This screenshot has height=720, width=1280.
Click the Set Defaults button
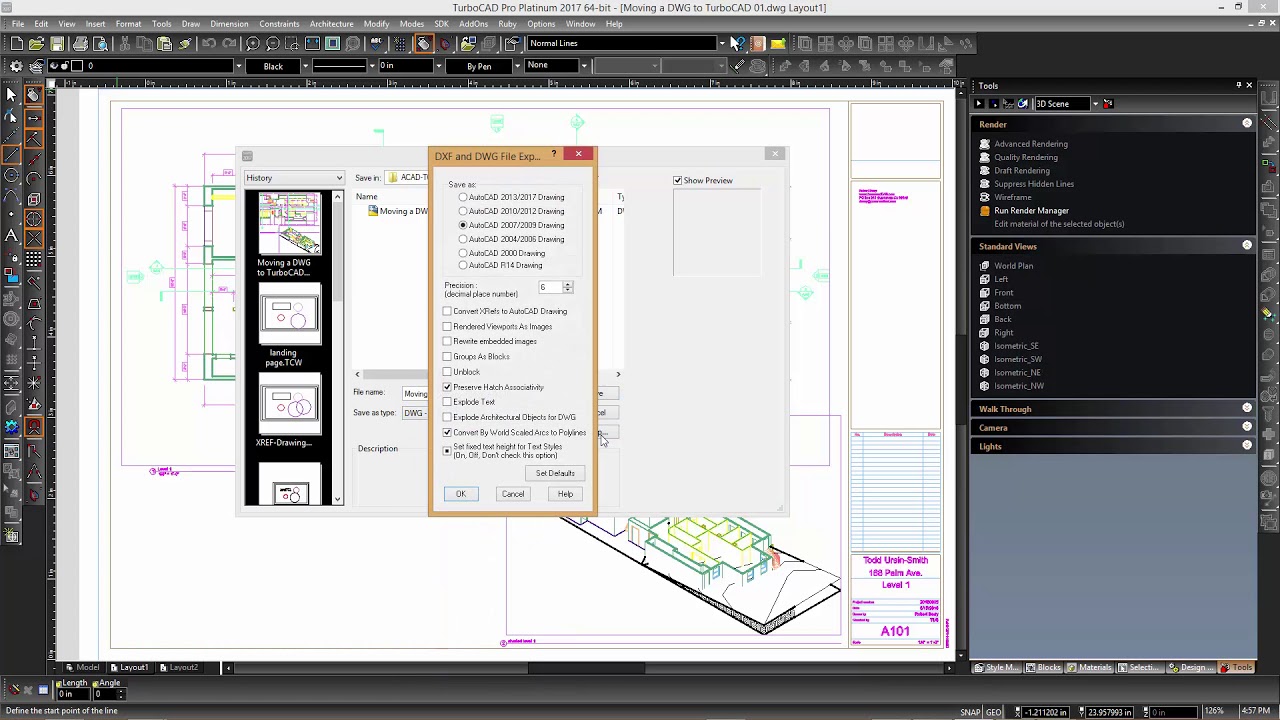point(555,473)
